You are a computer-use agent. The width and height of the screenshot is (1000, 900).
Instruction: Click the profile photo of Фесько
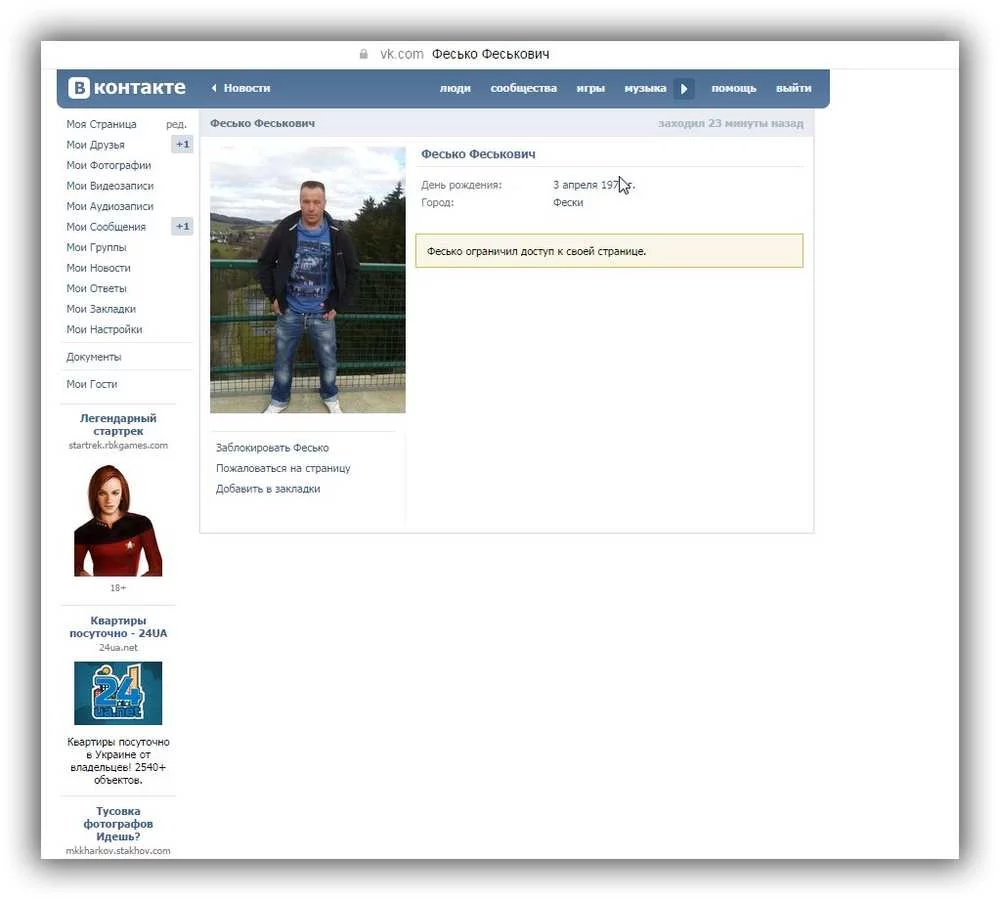coord(307,280)
